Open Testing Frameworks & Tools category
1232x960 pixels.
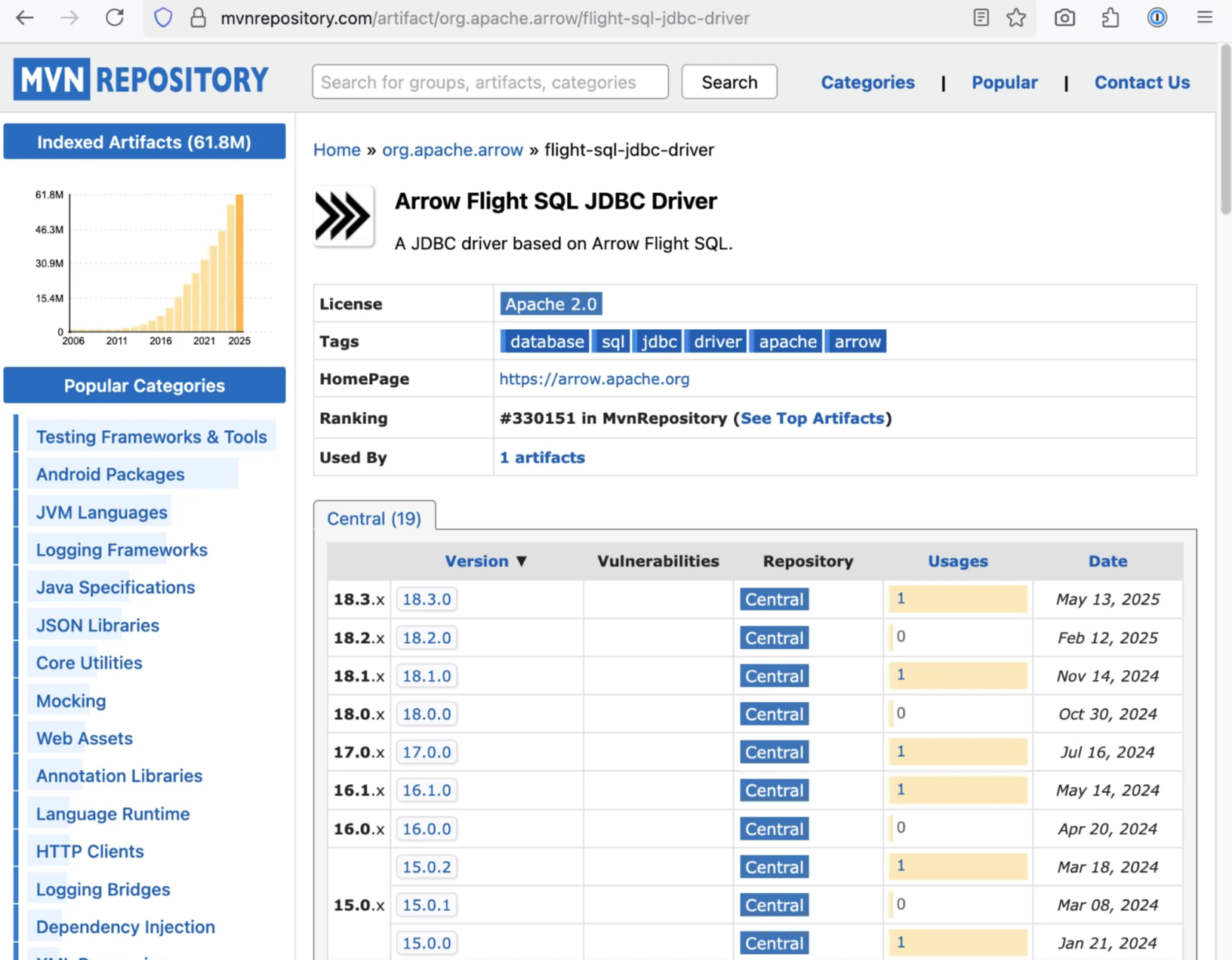[x=151, y=437]
